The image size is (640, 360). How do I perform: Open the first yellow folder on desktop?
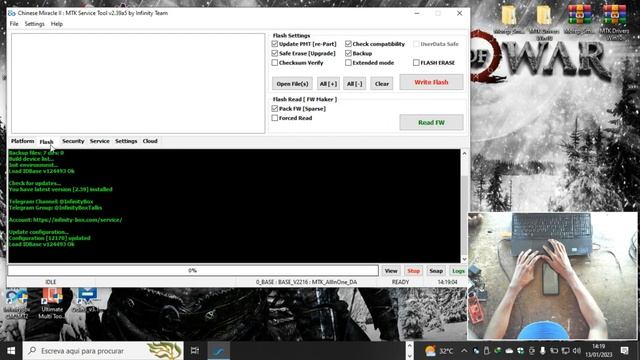click(x=509, y=20)
